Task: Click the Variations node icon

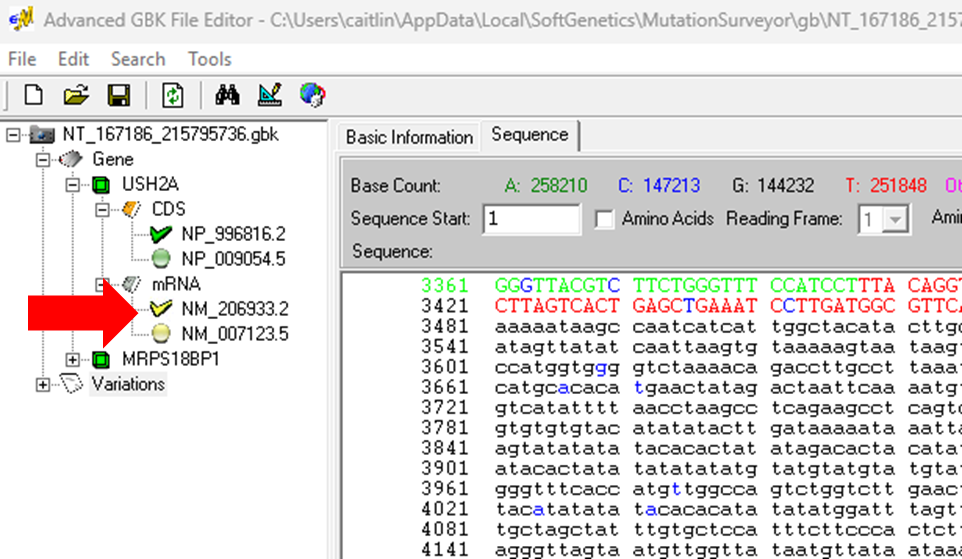Action: pos(71,384)
